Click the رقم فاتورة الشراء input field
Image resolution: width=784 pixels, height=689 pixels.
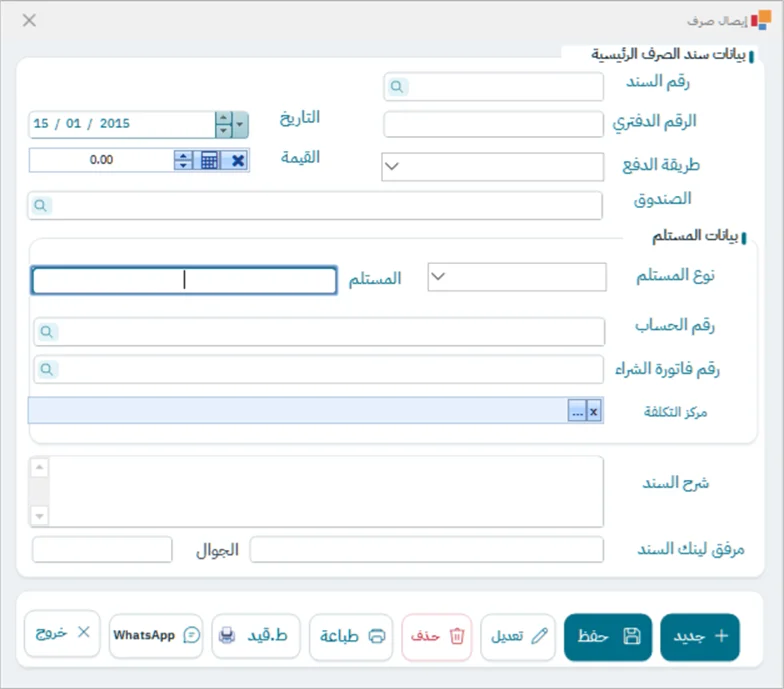(318, 370)
